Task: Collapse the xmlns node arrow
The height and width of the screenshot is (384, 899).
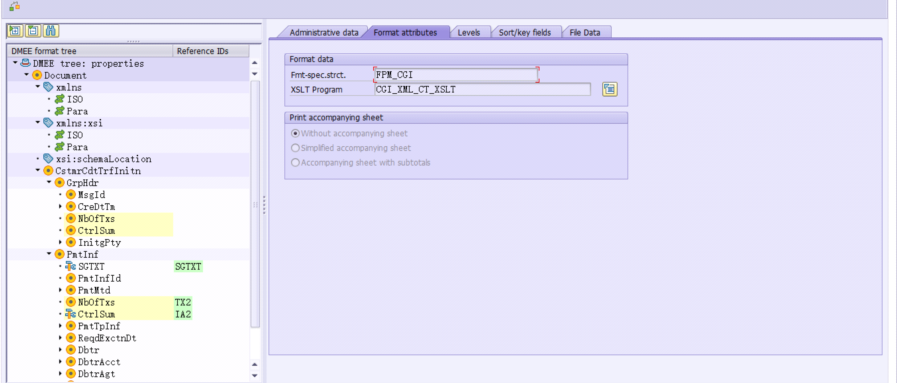Action: click(38, 87)
